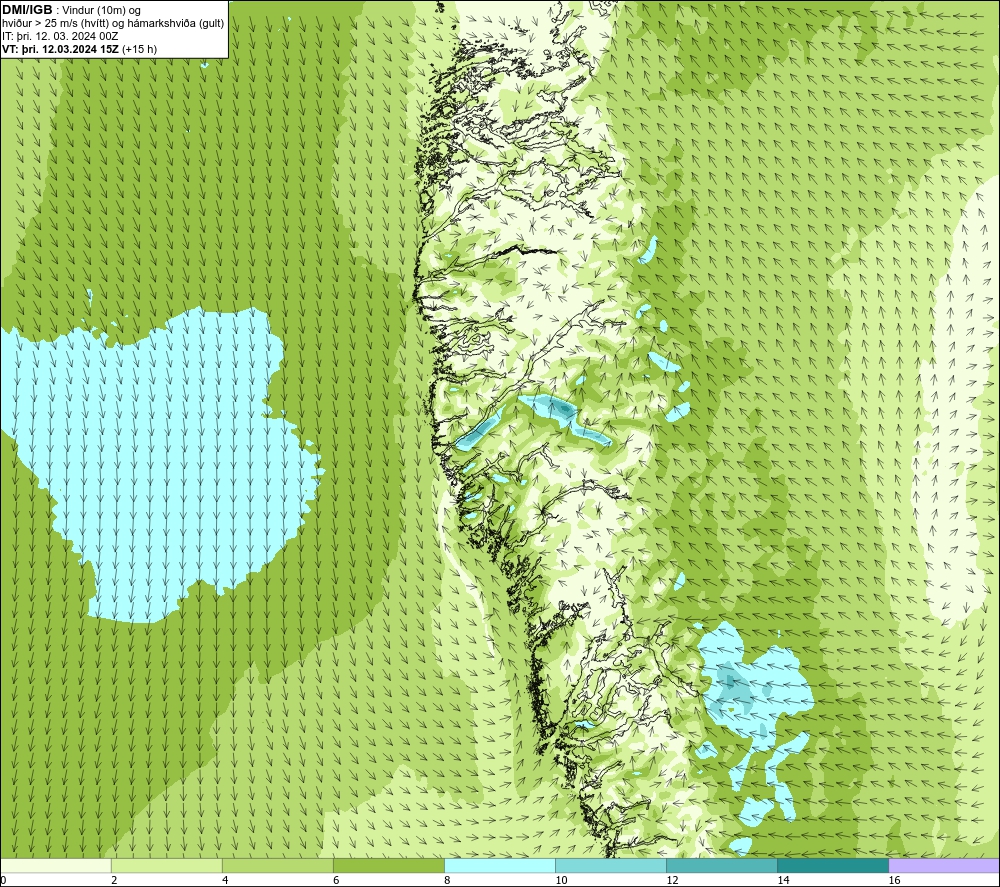Screen dimensions: 1000x887
Task: Click the 'VT: þri. 12.03.2024 15Z' valid time line
Action: (60, 49)
